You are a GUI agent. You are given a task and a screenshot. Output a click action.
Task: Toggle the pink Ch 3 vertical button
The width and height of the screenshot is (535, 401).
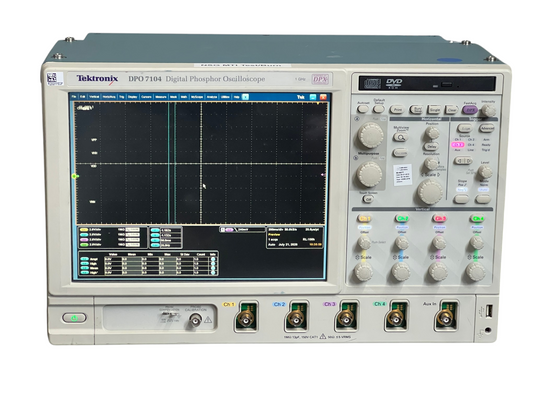point(439,218)
